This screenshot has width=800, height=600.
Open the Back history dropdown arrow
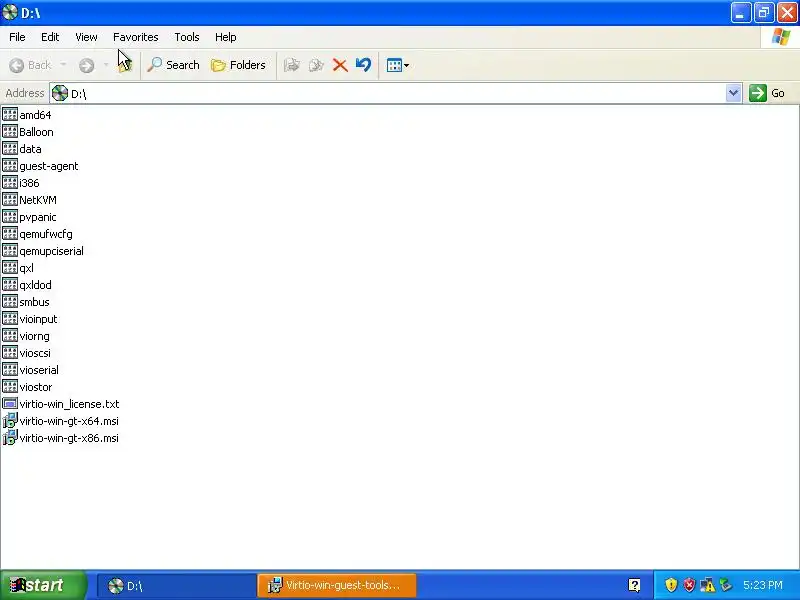[x=63, y=65]
